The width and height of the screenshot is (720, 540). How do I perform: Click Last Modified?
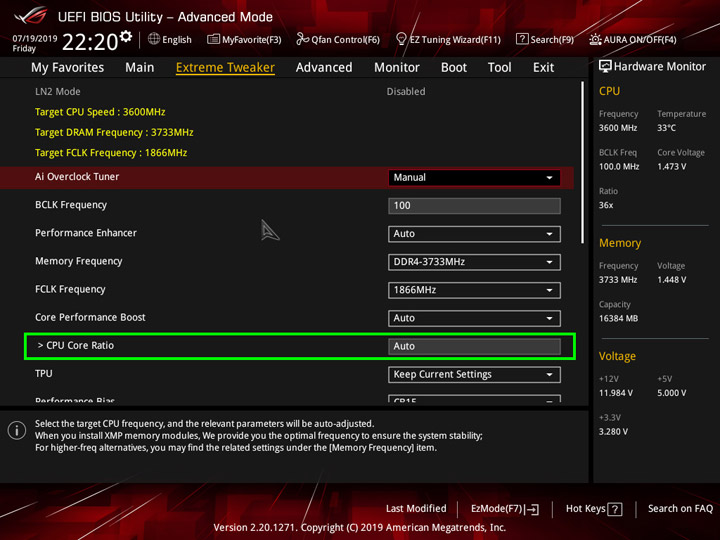pyautogui.click(x=416, y=509)
